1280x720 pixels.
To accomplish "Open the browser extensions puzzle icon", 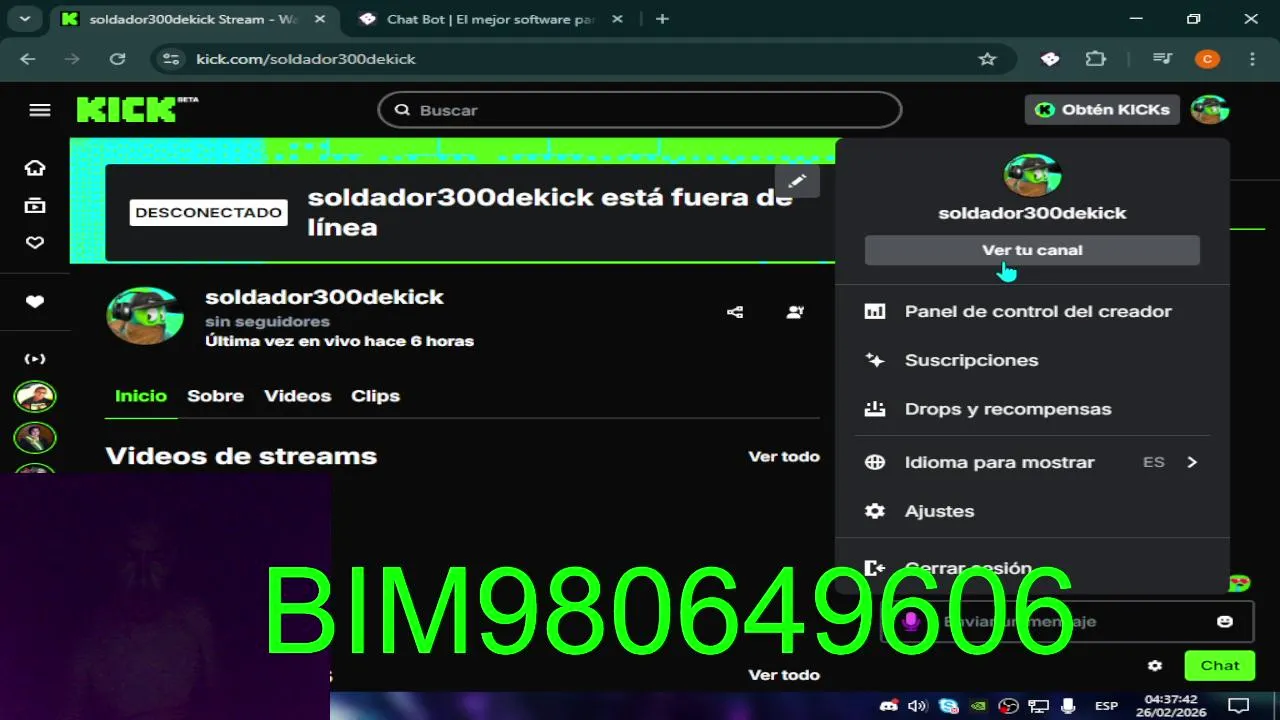I will pos(1096,59).
